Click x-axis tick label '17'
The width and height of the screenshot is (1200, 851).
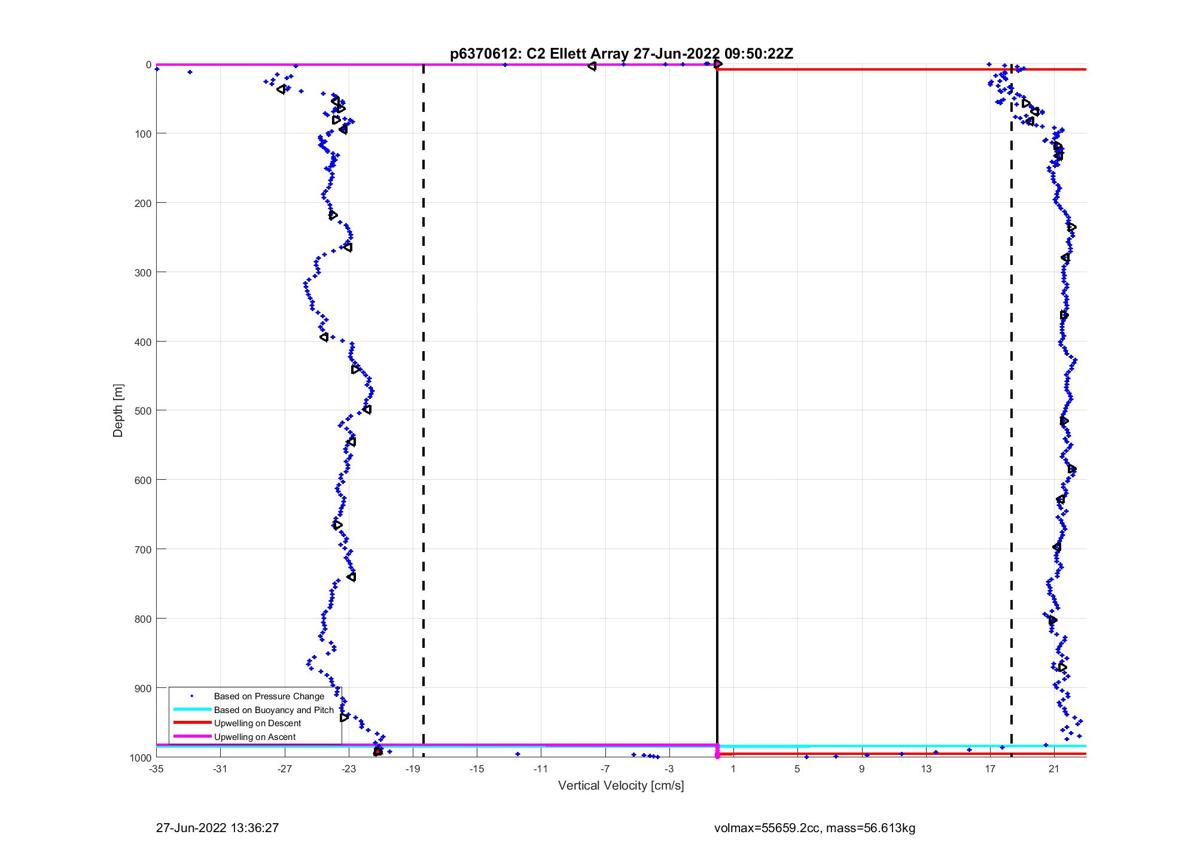point(989,769)
